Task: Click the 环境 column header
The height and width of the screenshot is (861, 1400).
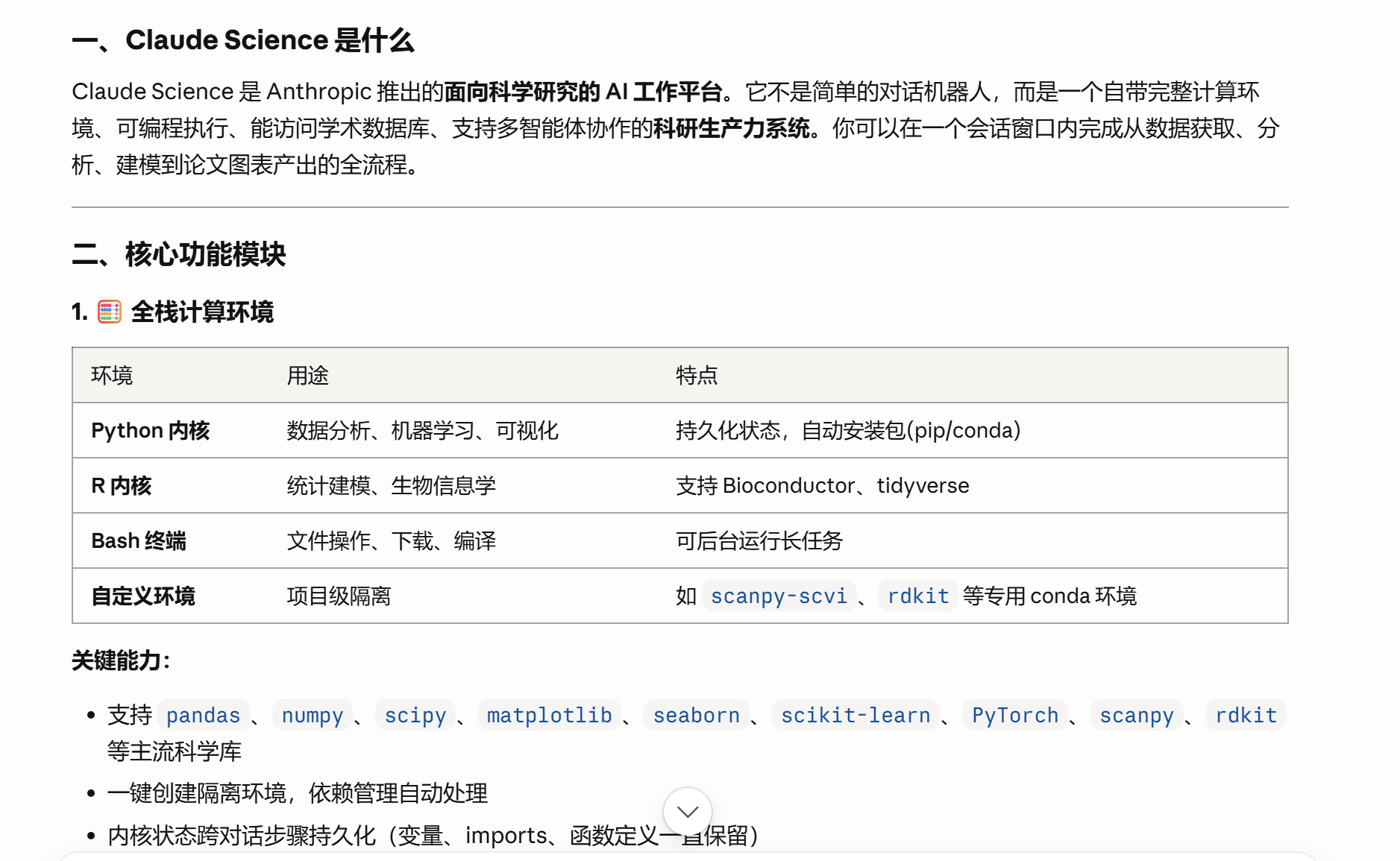Action: (x=112, y=375)
